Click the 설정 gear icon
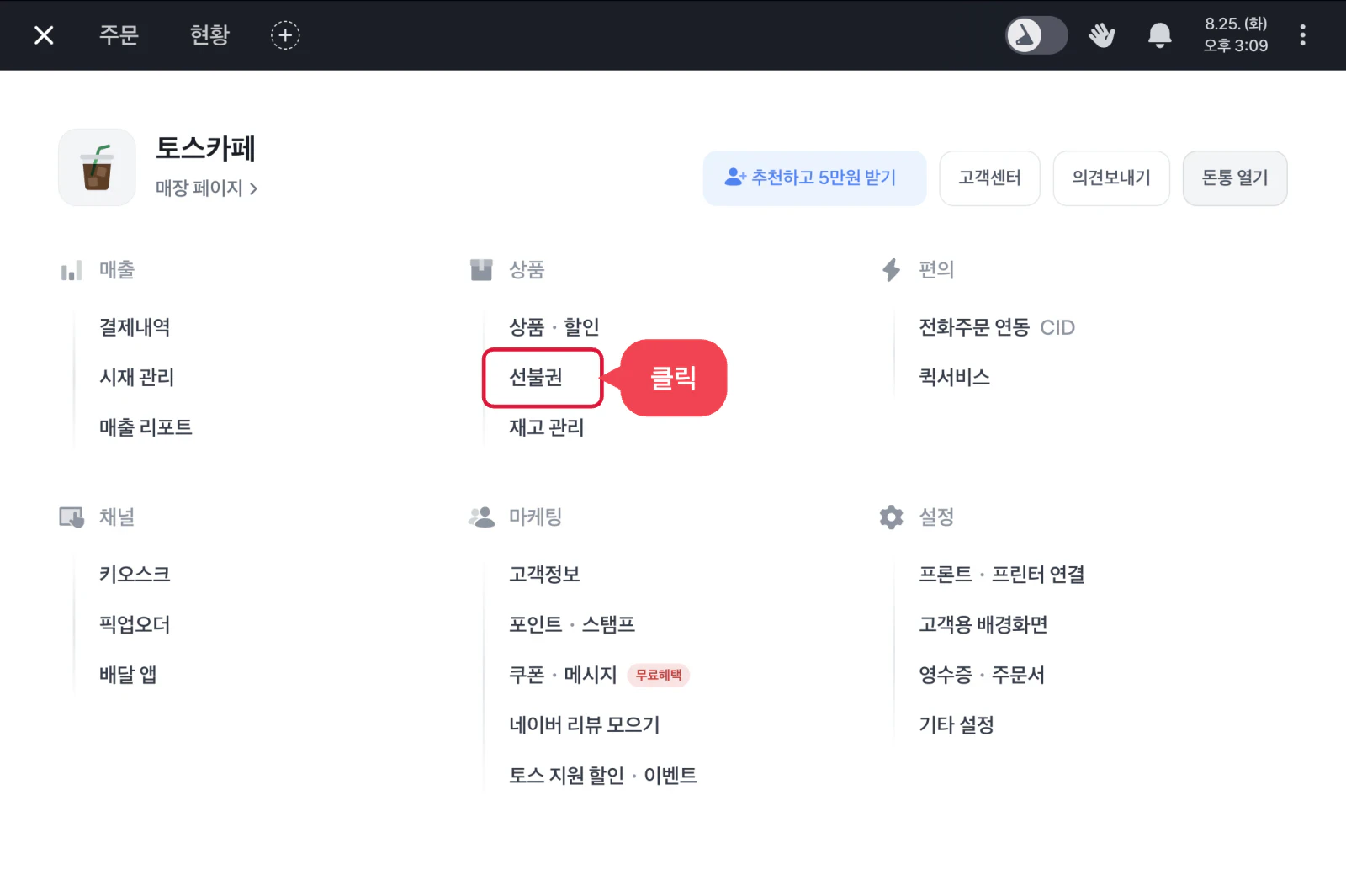Viewport: 1346px width, 896px height. coord(891,517)
